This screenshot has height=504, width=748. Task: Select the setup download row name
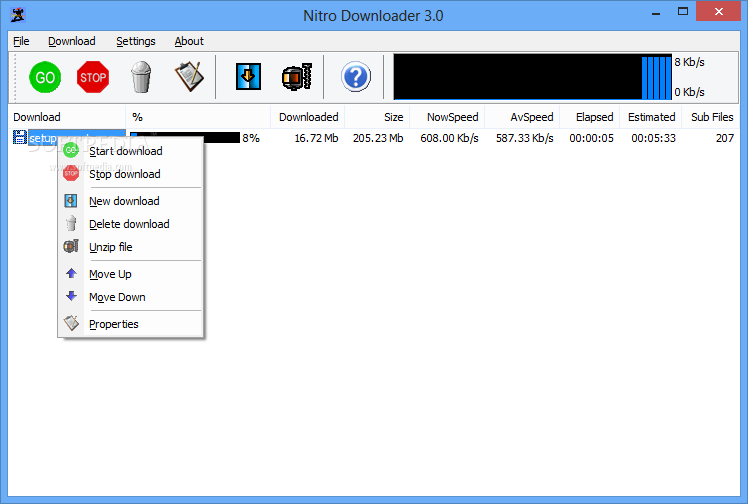pos(43,138)
